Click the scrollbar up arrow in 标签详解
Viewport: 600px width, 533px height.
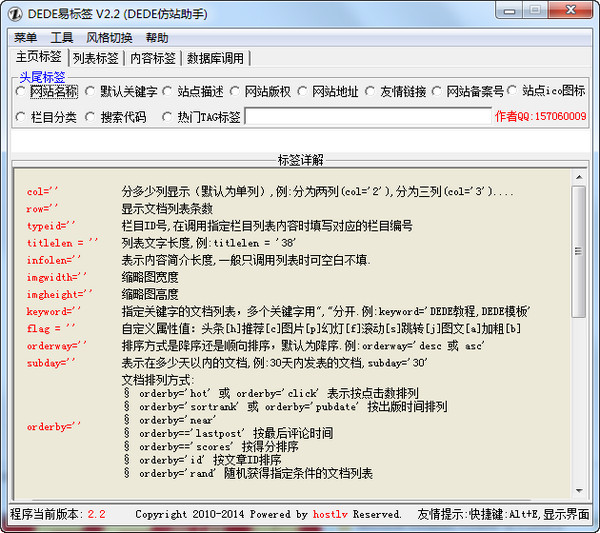coord(579,177)
